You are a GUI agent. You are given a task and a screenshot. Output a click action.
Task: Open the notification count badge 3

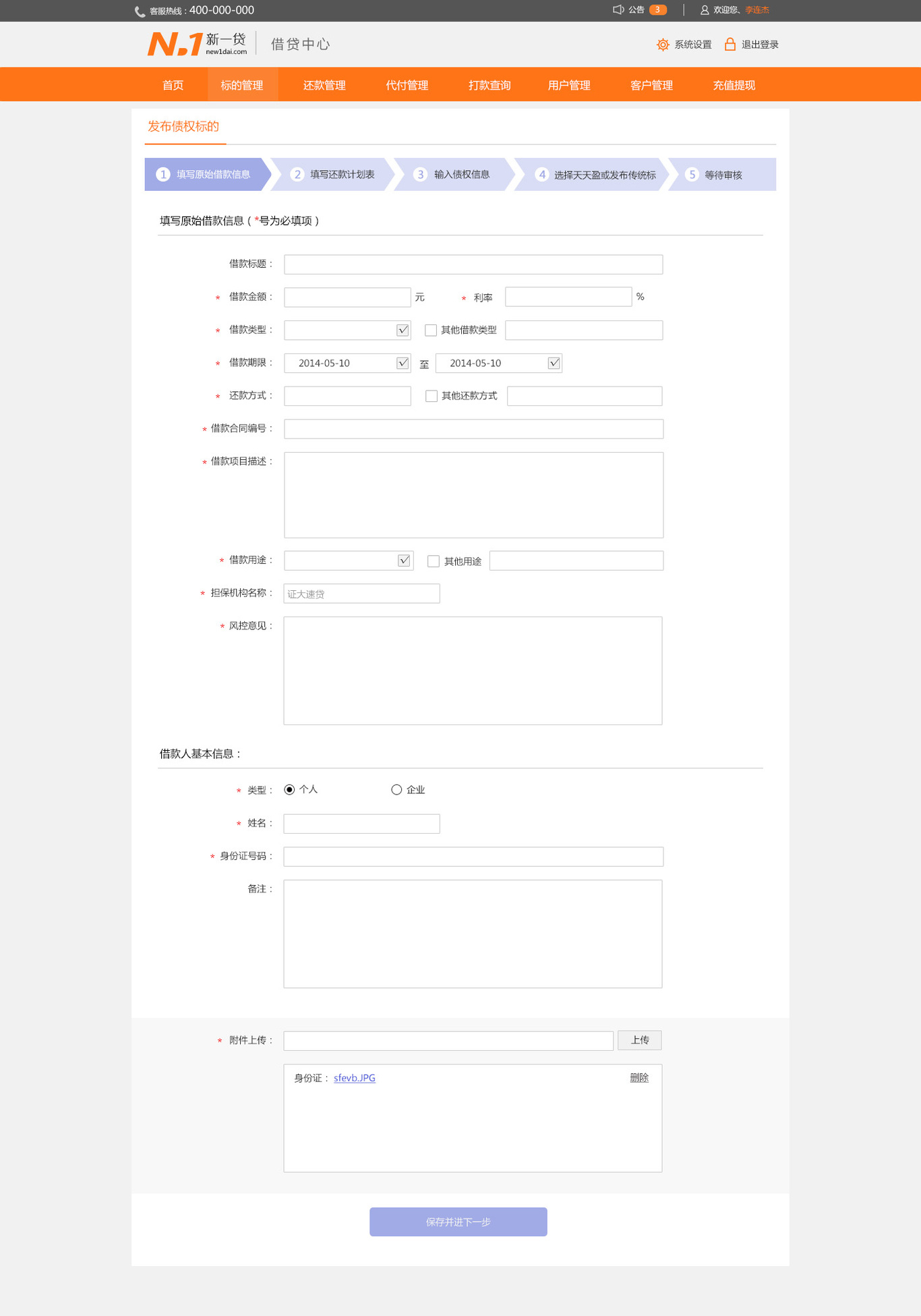(658, 9)
